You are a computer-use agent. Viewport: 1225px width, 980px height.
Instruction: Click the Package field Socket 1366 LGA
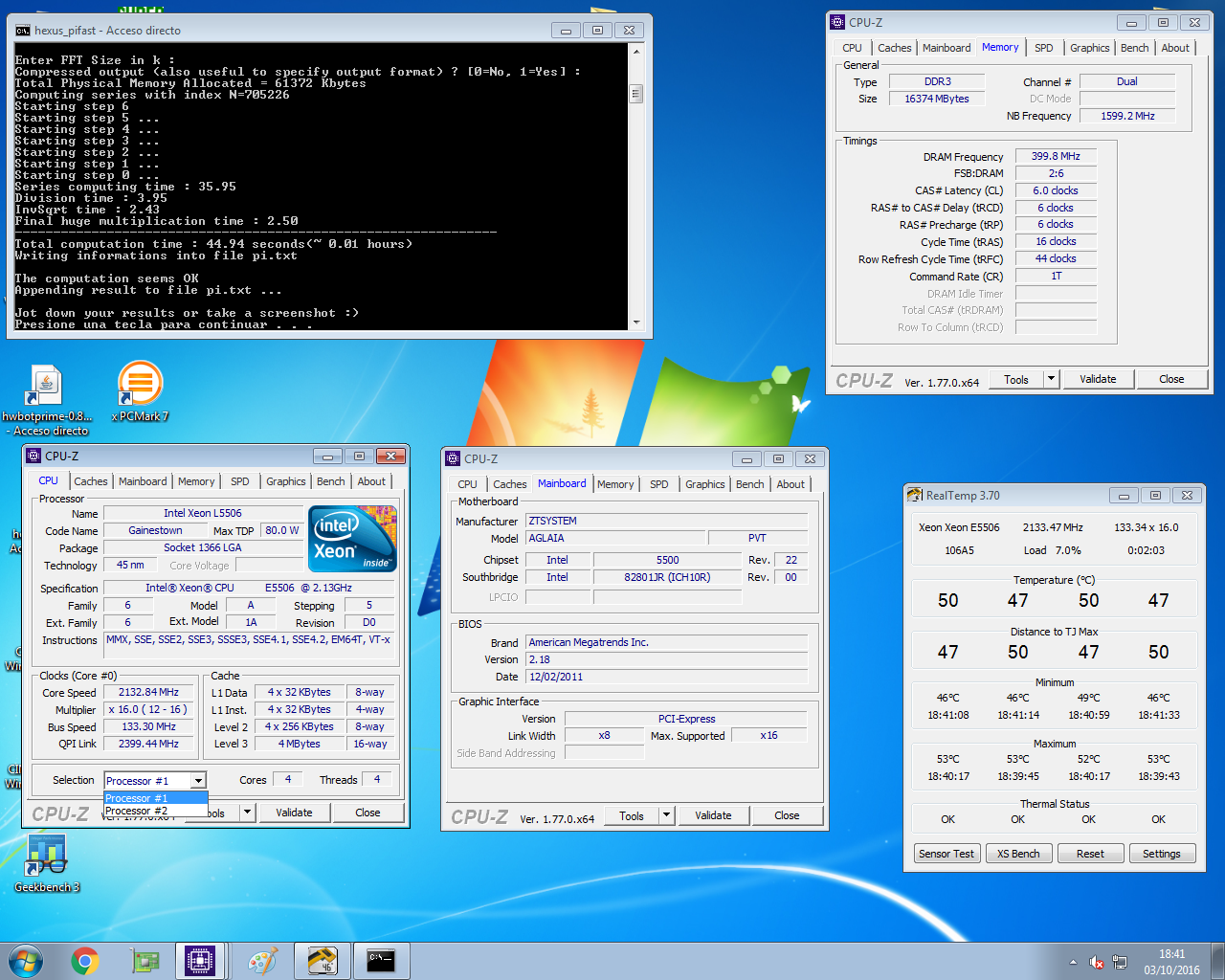point(202,547)
